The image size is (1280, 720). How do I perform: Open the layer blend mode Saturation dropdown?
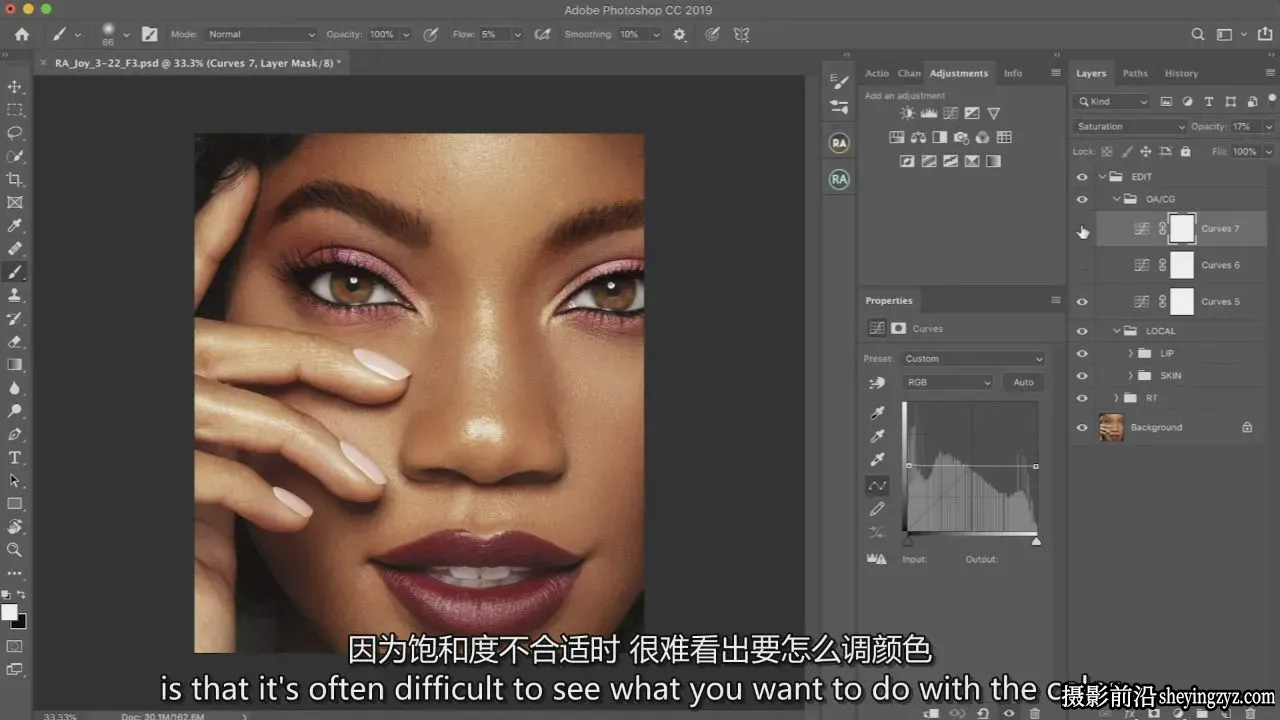coord(1130,127)
